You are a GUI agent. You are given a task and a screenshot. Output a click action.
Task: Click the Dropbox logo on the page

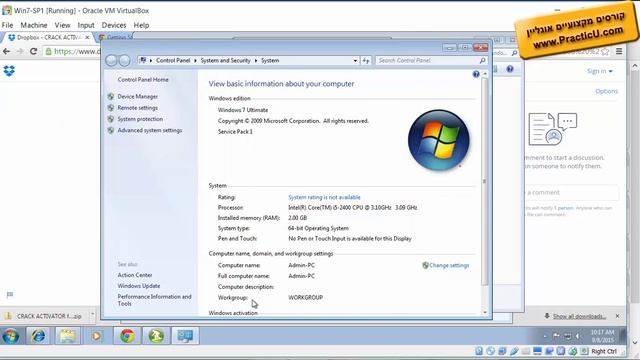9,71
